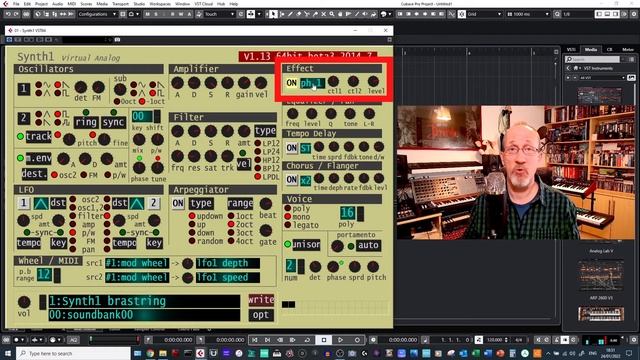Image resolution: width=640 pixels, height=360 pixels.
Task: Click the transport Record button
Action: (357, 340)
